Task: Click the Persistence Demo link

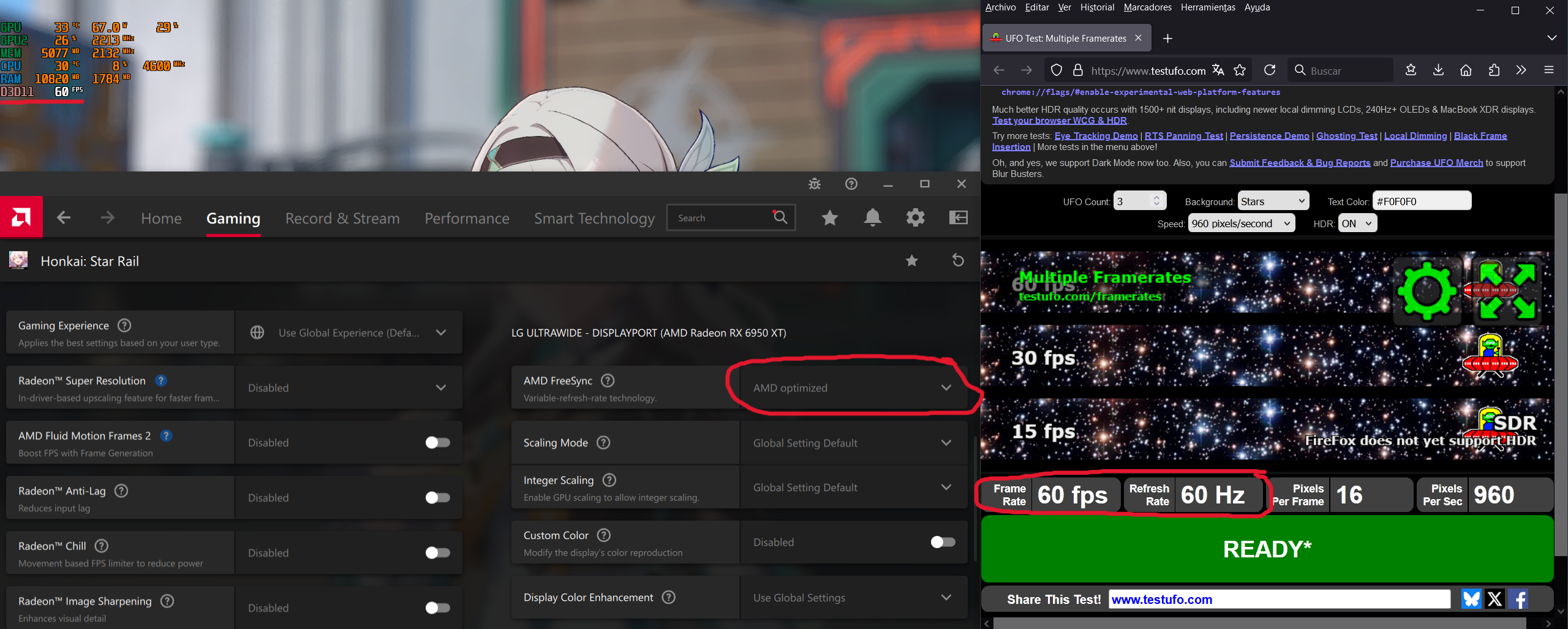Action: click(x=1269, y=136)
